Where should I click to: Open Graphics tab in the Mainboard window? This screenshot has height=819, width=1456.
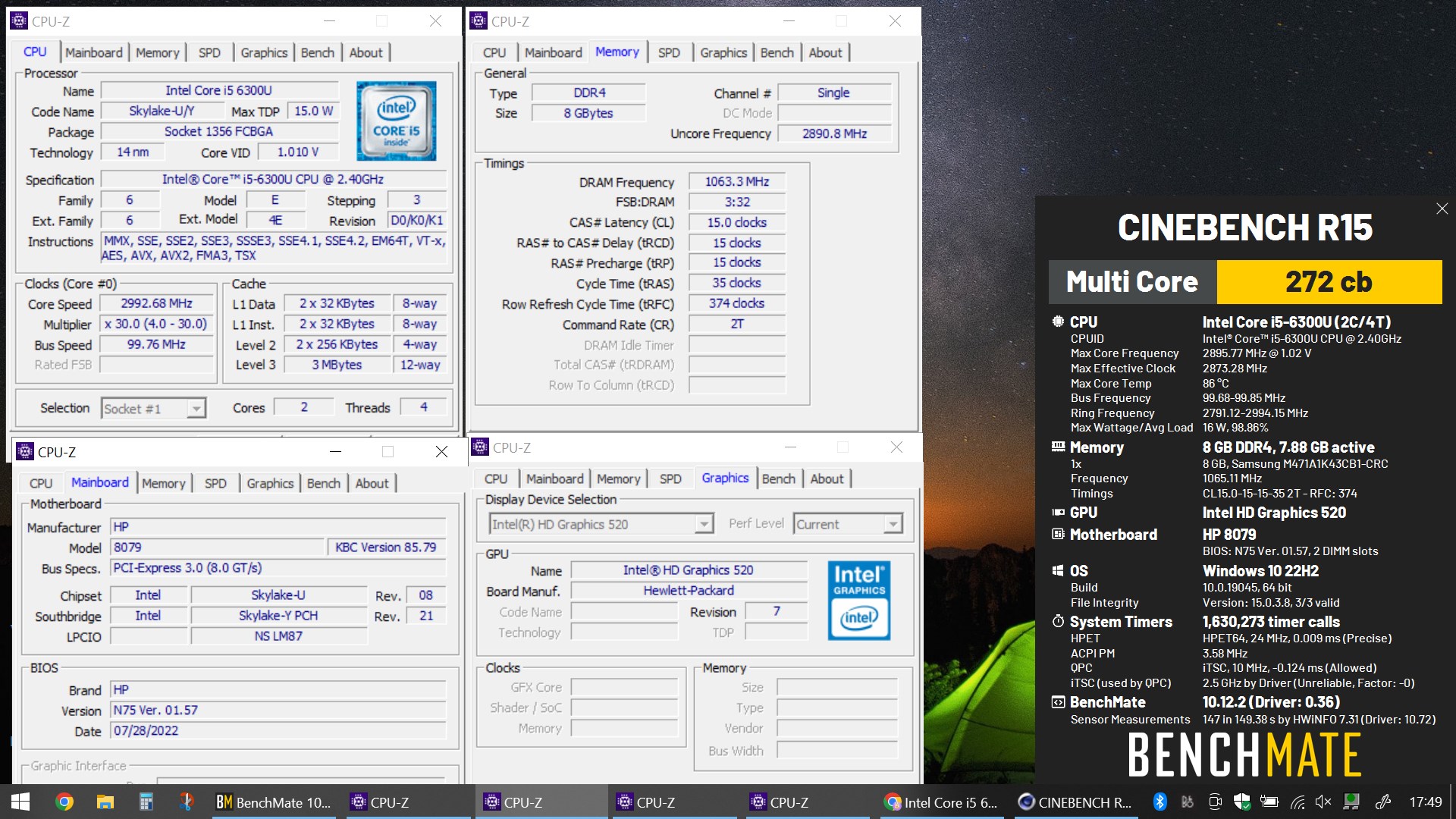(x=270, y=483)
